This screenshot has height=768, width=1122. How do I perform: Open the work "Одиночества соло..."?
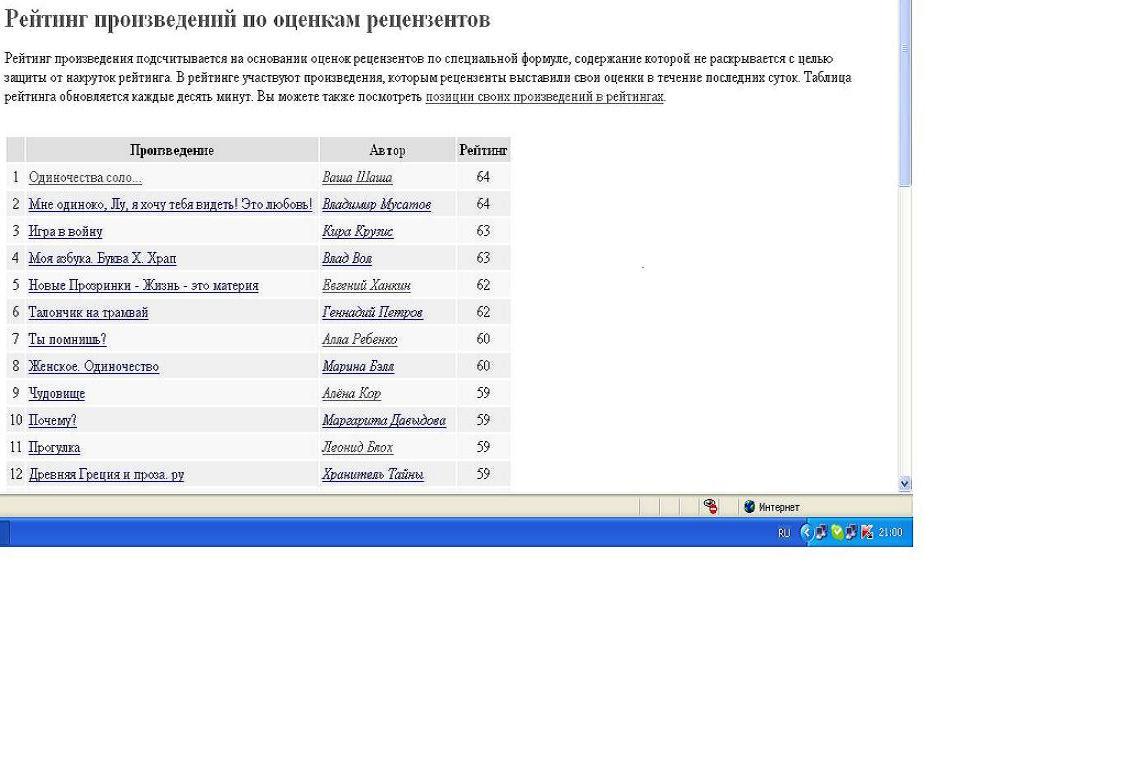85,177
